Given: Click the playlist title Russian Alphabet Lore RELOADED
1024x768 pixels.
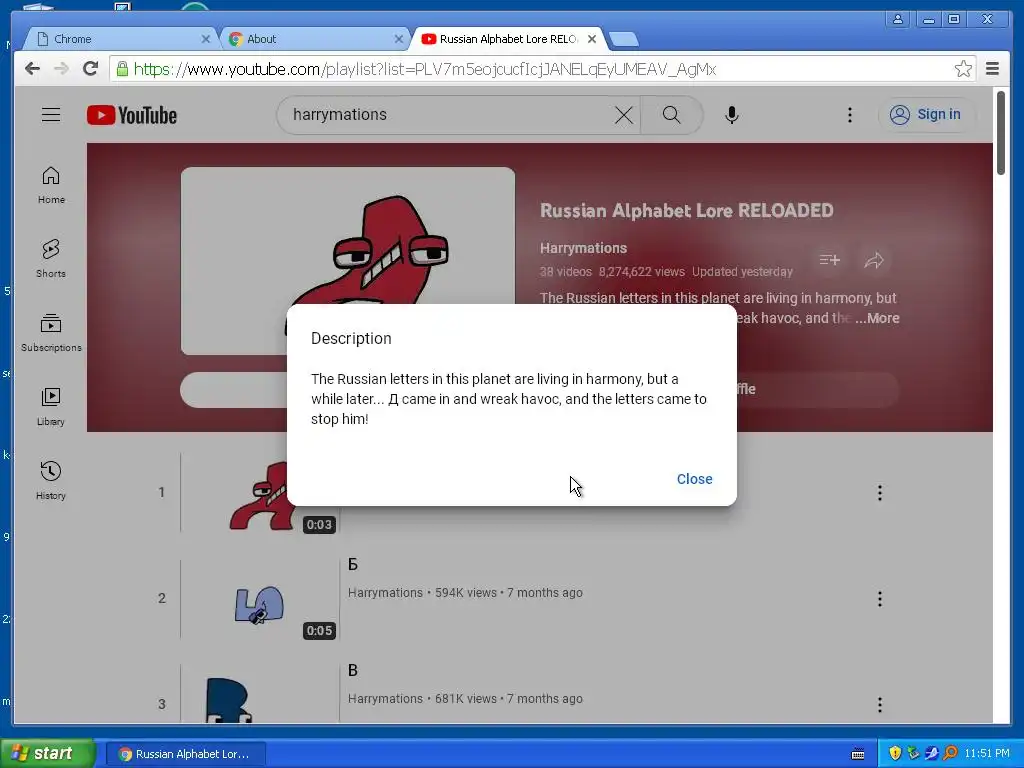Looking at the screenshot, I should [x=686, y=211].
